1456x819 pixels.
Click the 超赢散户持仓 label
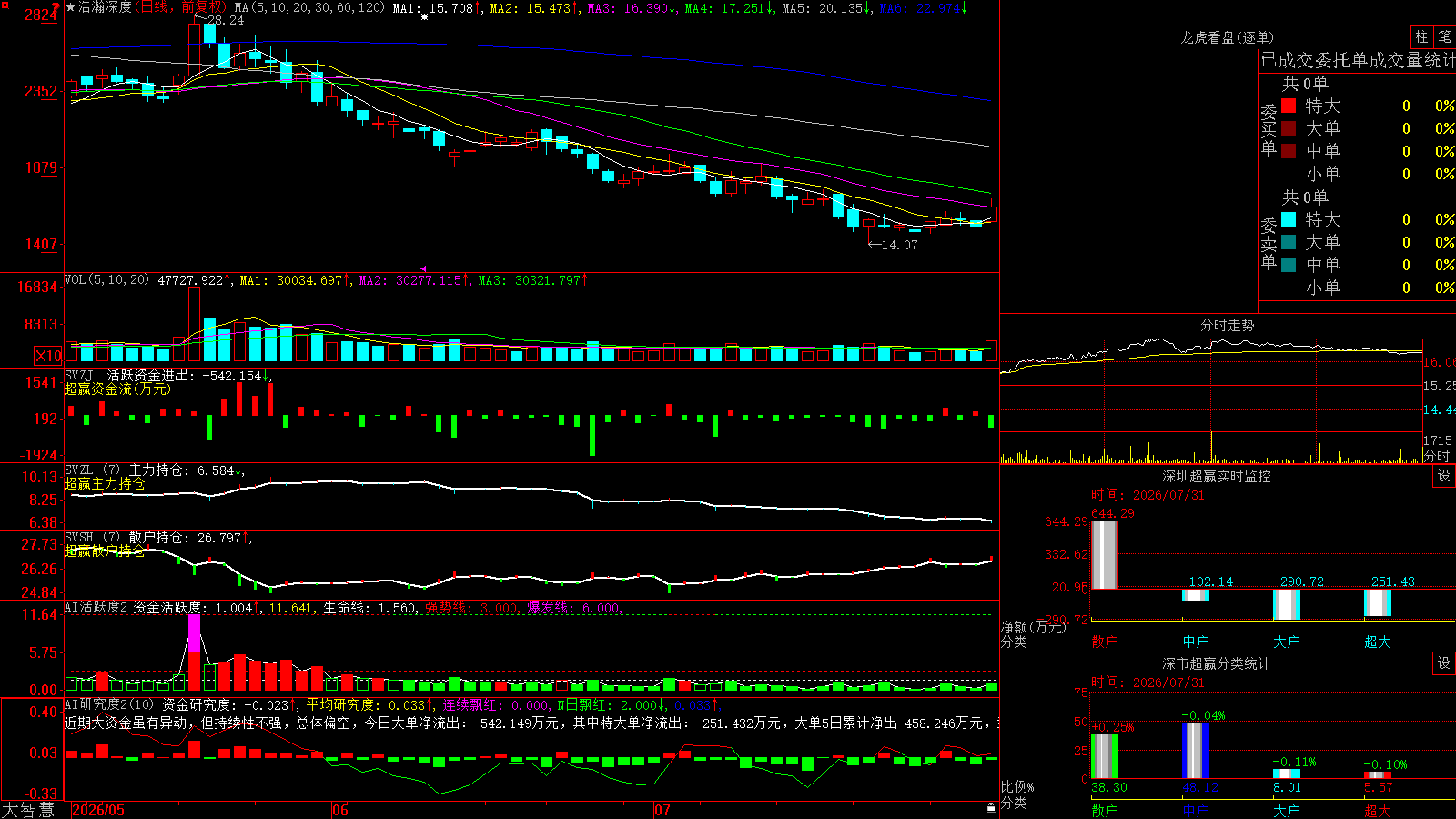[x=105, y=551]
